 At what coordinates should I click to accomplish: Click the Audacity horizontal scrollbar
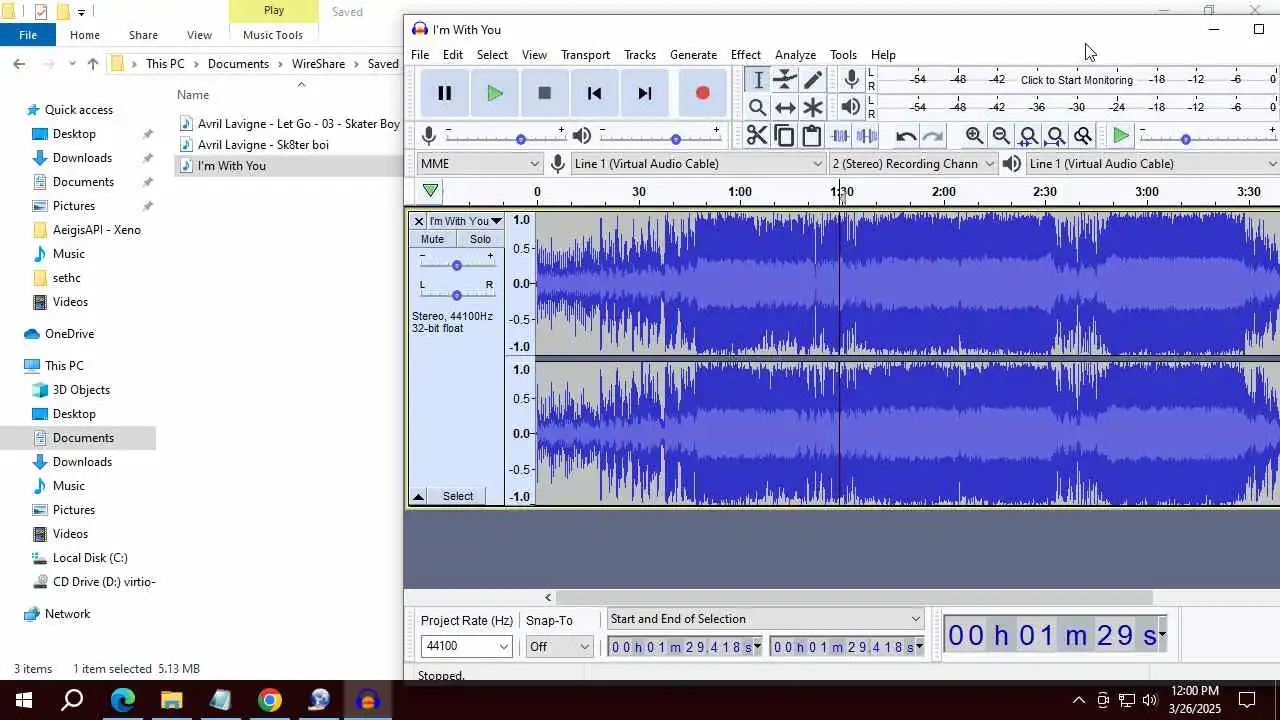coord(855,597)
